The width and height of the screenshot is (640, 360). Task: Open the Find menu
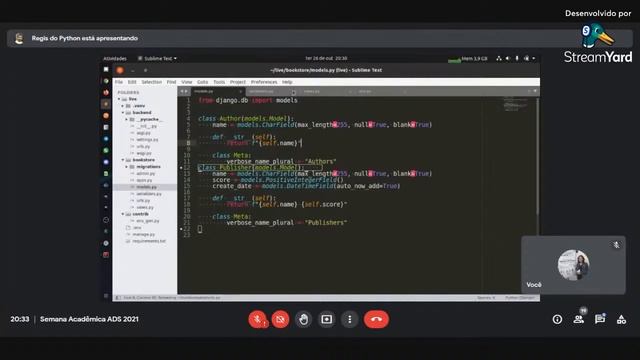pyautogui.click(x=171, y=82)
